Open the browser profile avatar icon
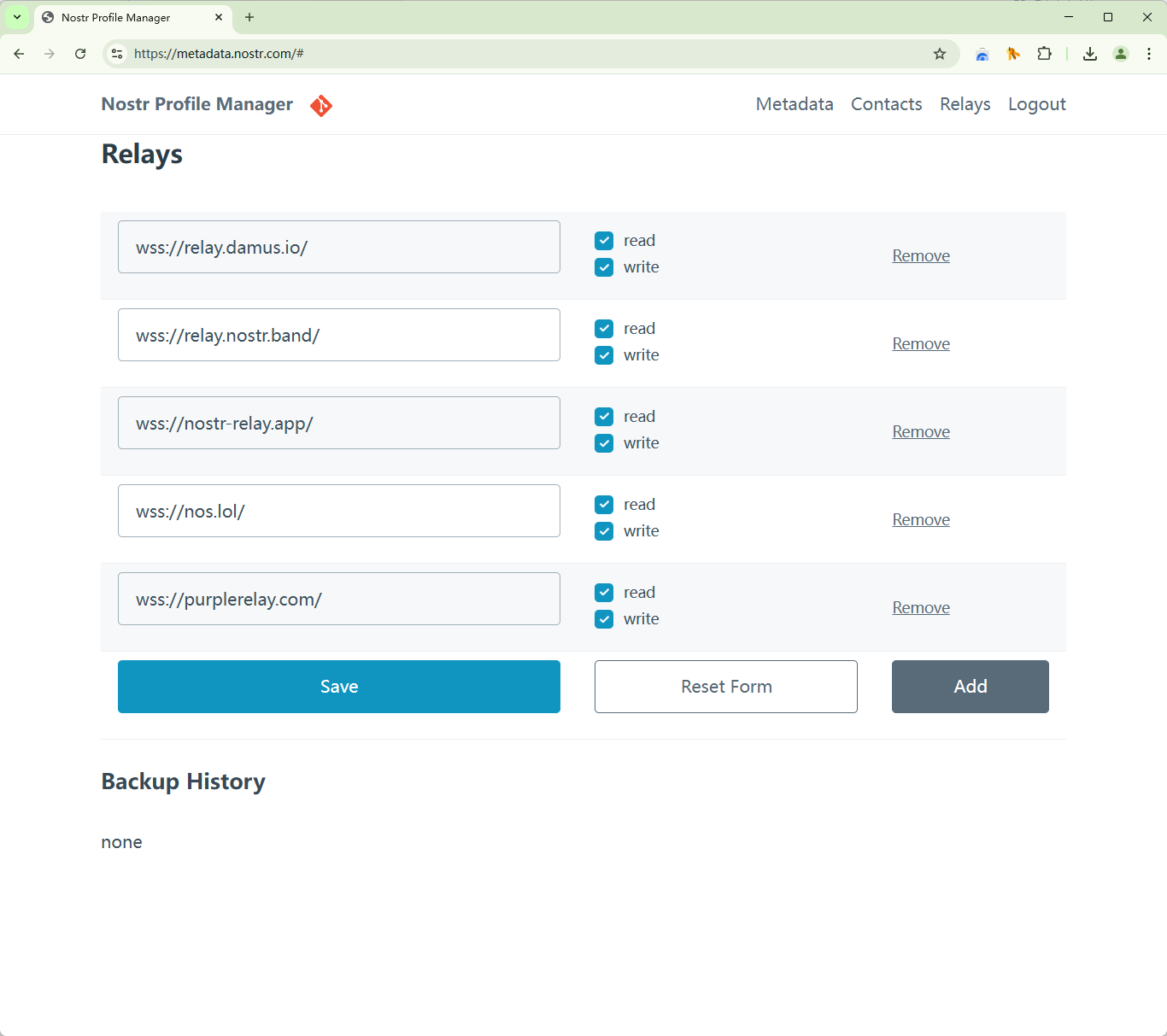 (x=1120, y=54)
